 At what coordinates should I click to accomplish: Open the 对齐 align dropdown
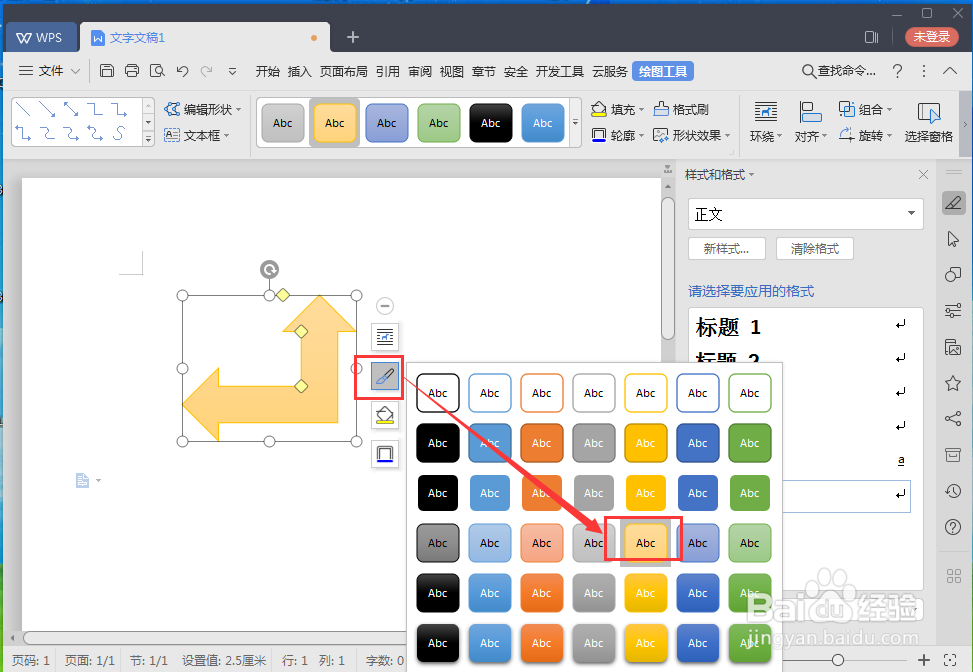[x=810, y=122]
